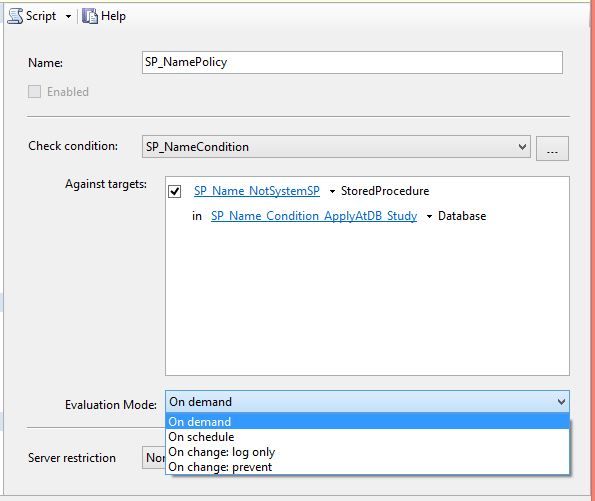Focus the Name field with SP_NamePolicy

point(352,63)
